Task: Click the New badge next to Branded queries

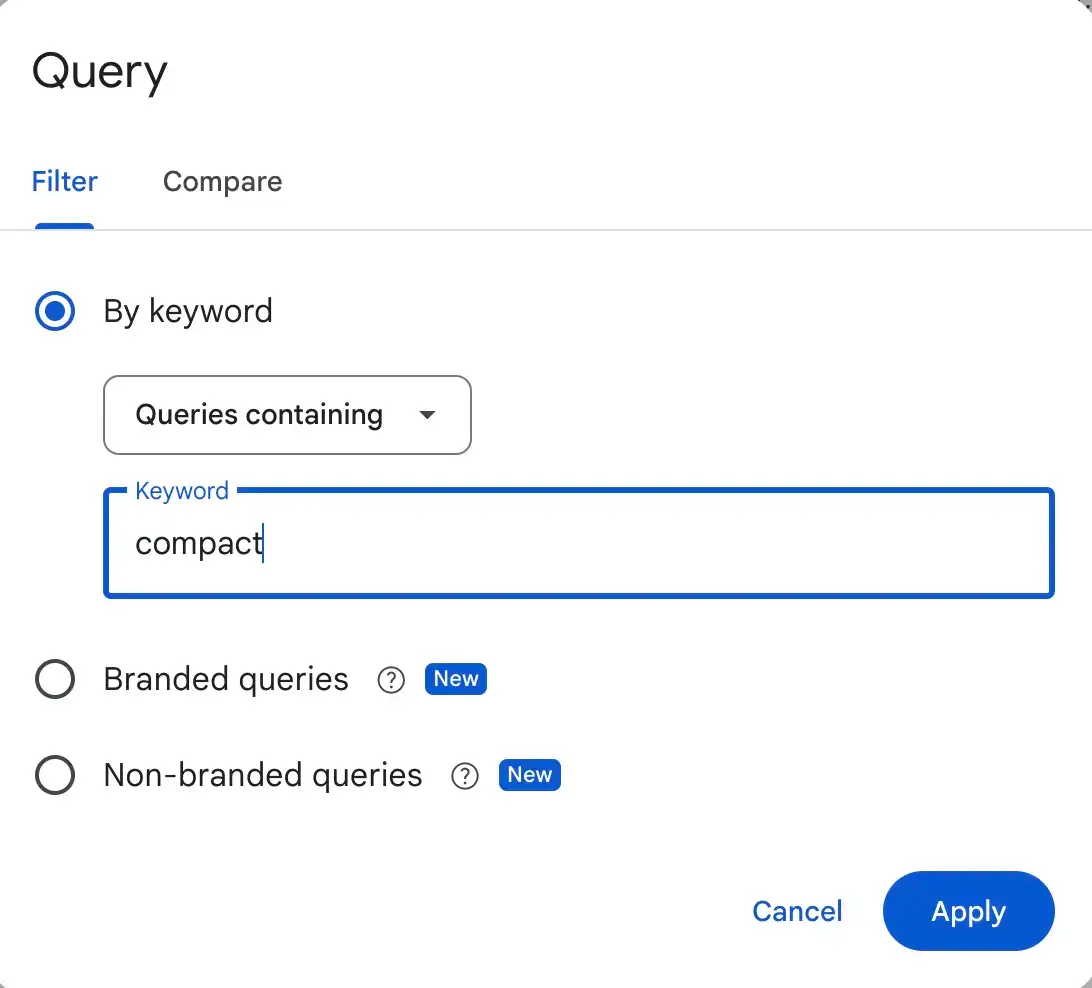Action: click(455, 679)
